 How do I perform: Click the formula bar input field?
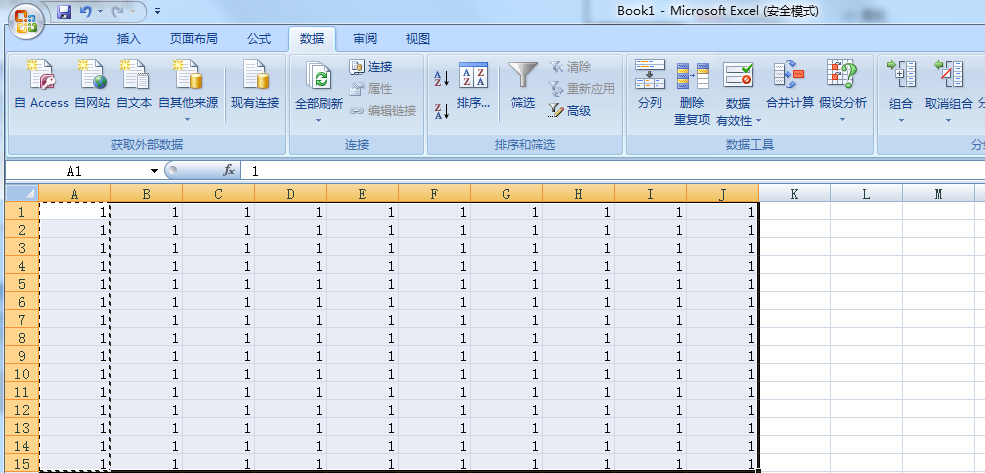pos(600,171)
